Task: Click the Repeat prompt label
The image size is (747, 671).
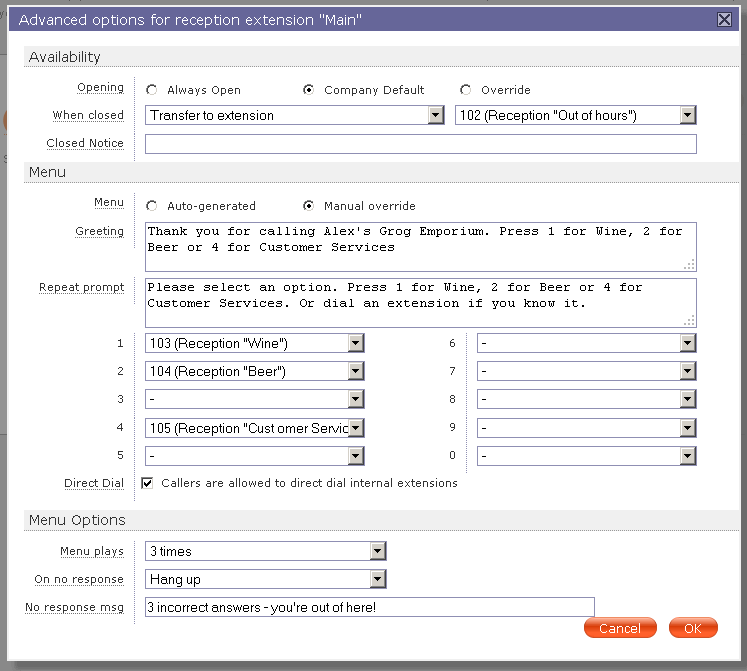Action: tap(81, 287)
